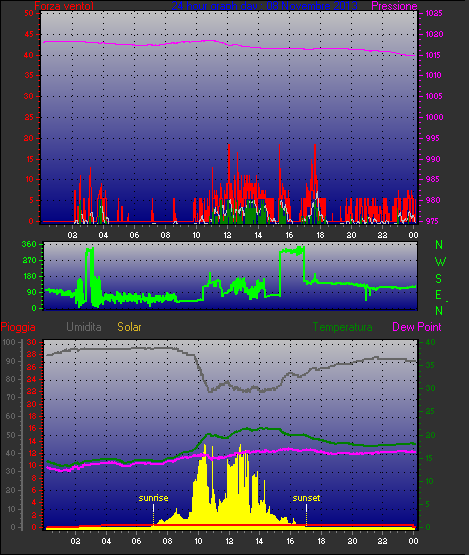The height and width of the screenshot is (555, 469).
Task: Click the 270 value on direction axis
Action: (29, 260)
